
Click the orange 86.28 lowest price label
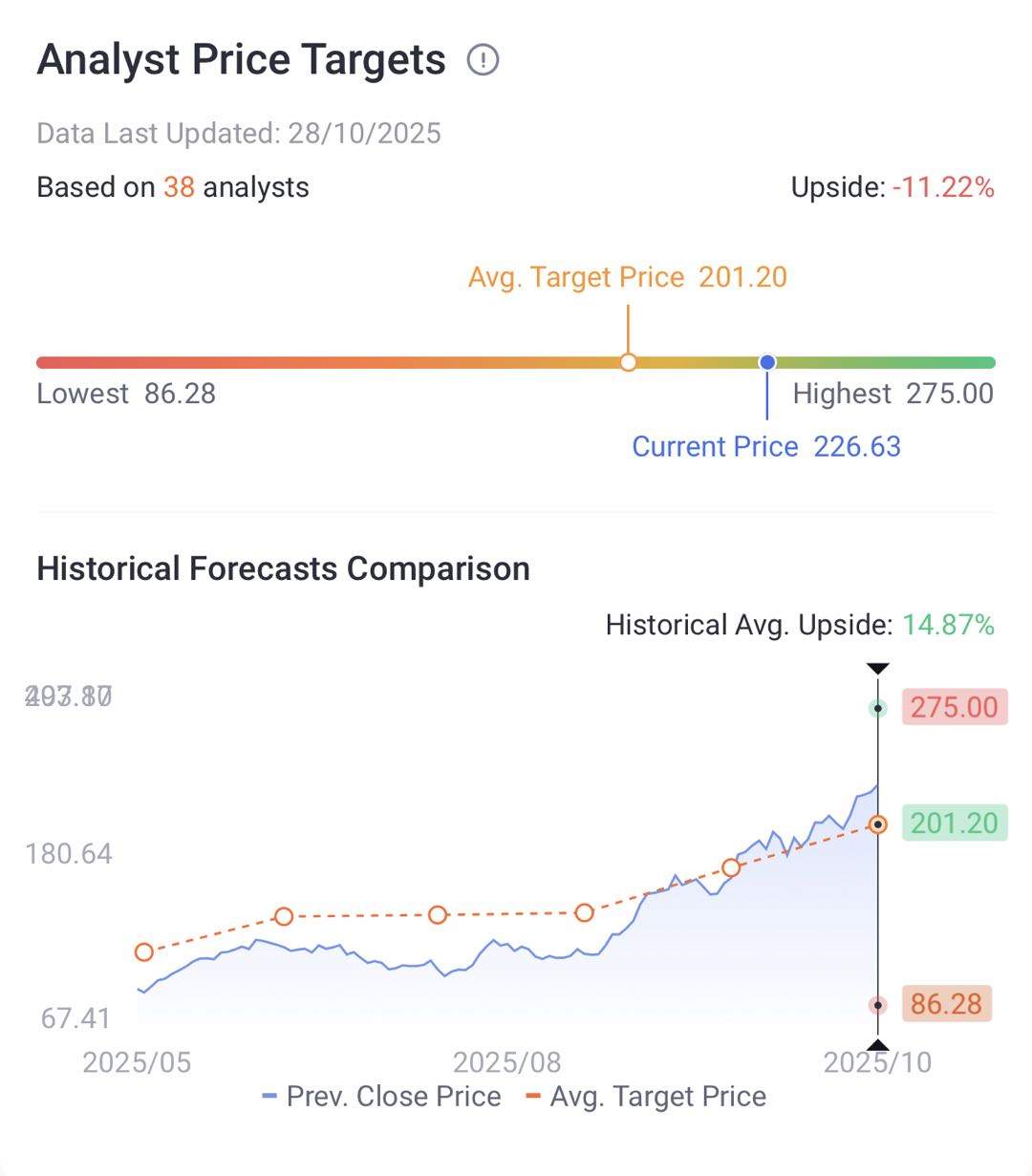pos(946,1004)
